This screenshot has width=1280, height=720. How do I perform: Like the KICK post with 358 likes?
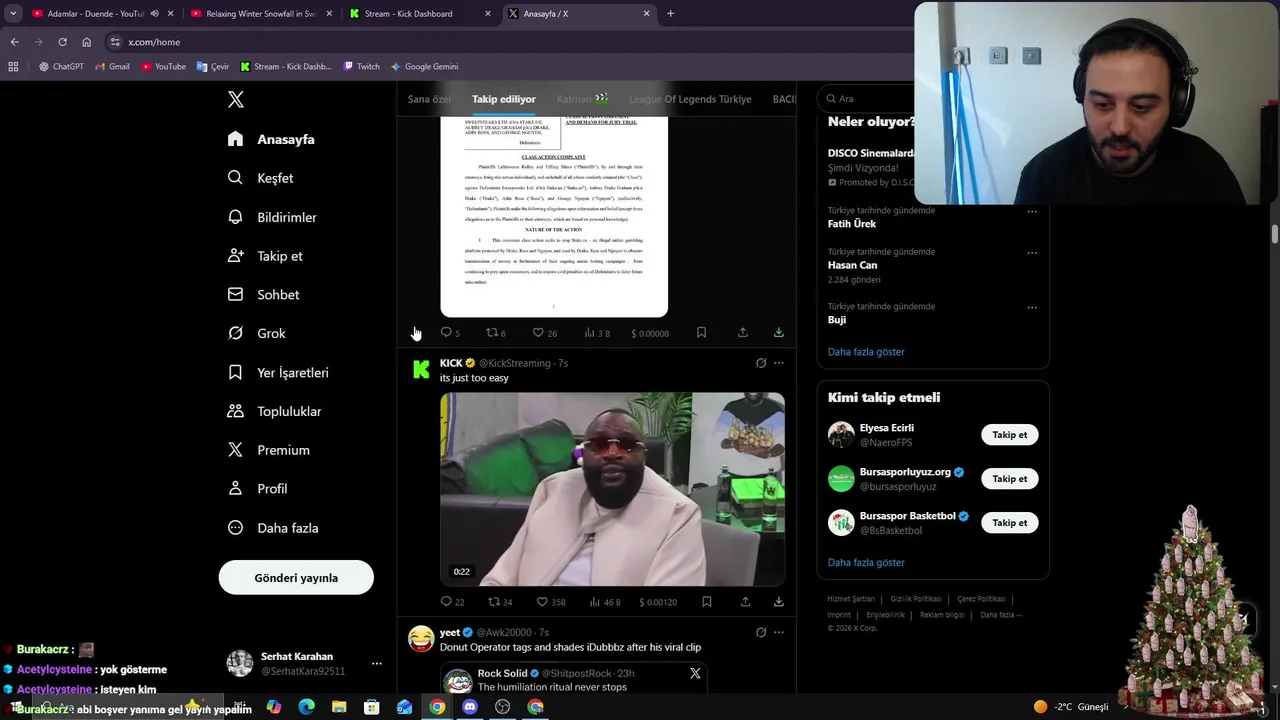pyautogui.click(x=550, y=602)
